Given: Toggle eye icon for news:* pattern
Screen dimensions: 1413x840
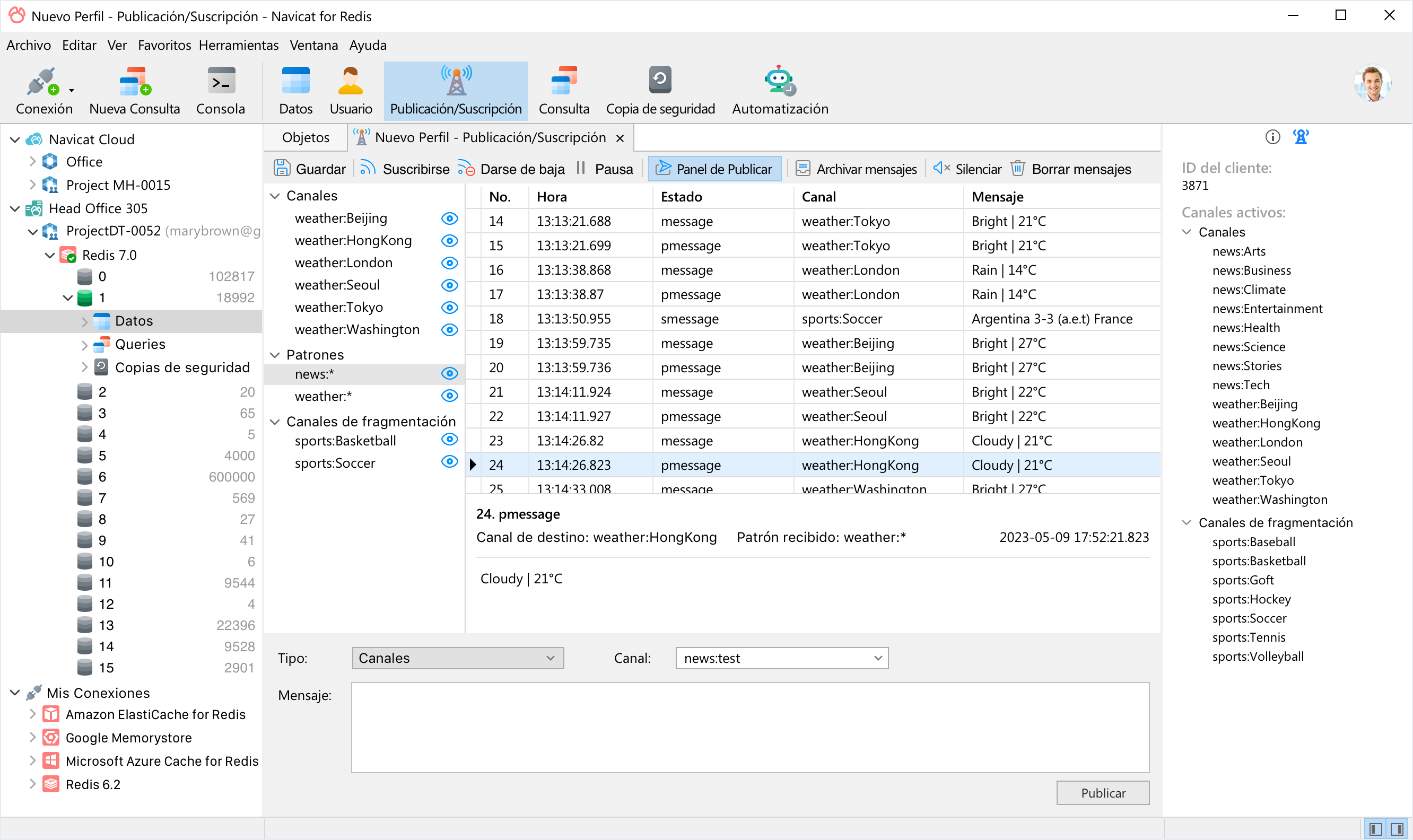Looking at the screenshot, I should (449, 373).
